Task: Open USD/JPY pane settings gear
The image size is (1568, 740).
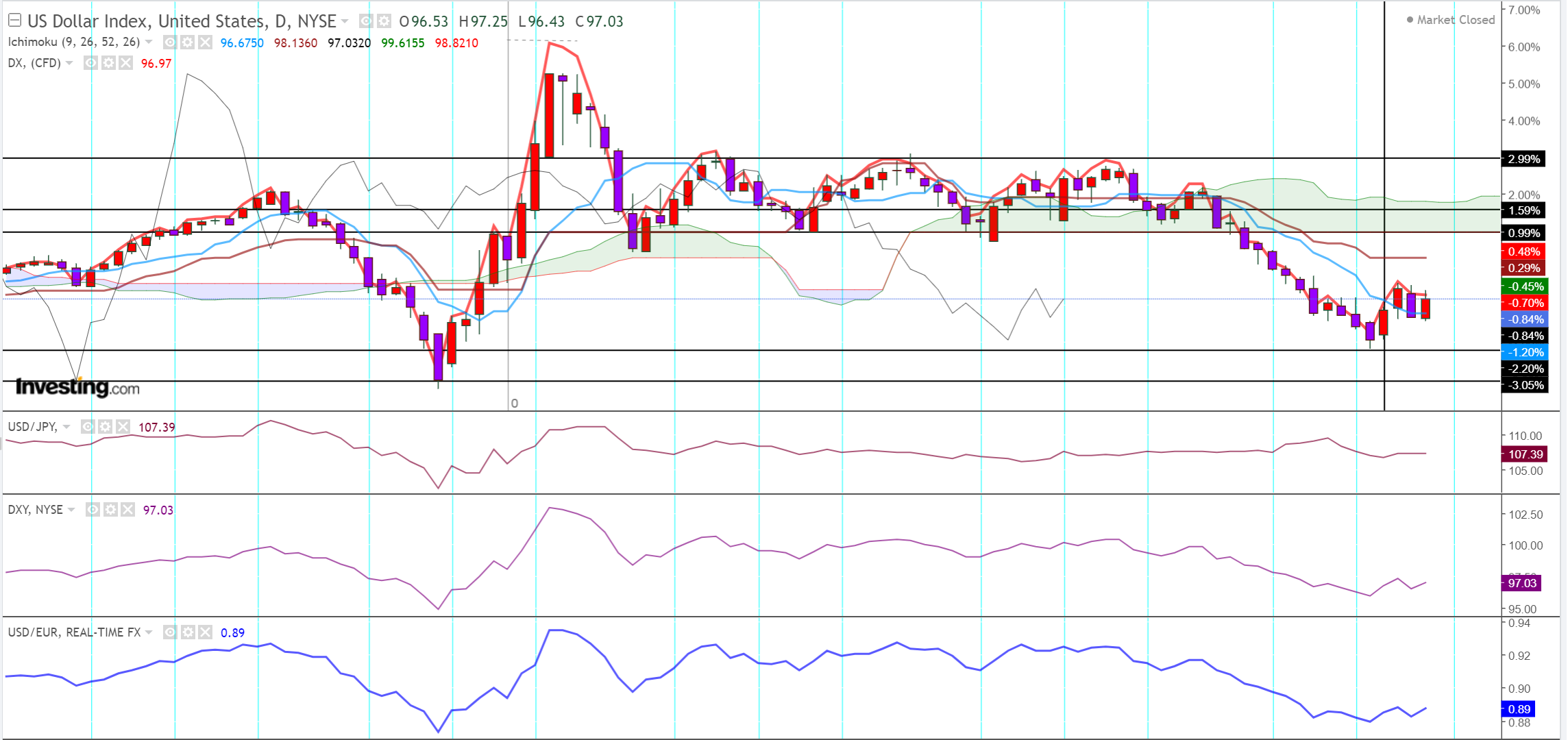Action: (x=105, y=427)
